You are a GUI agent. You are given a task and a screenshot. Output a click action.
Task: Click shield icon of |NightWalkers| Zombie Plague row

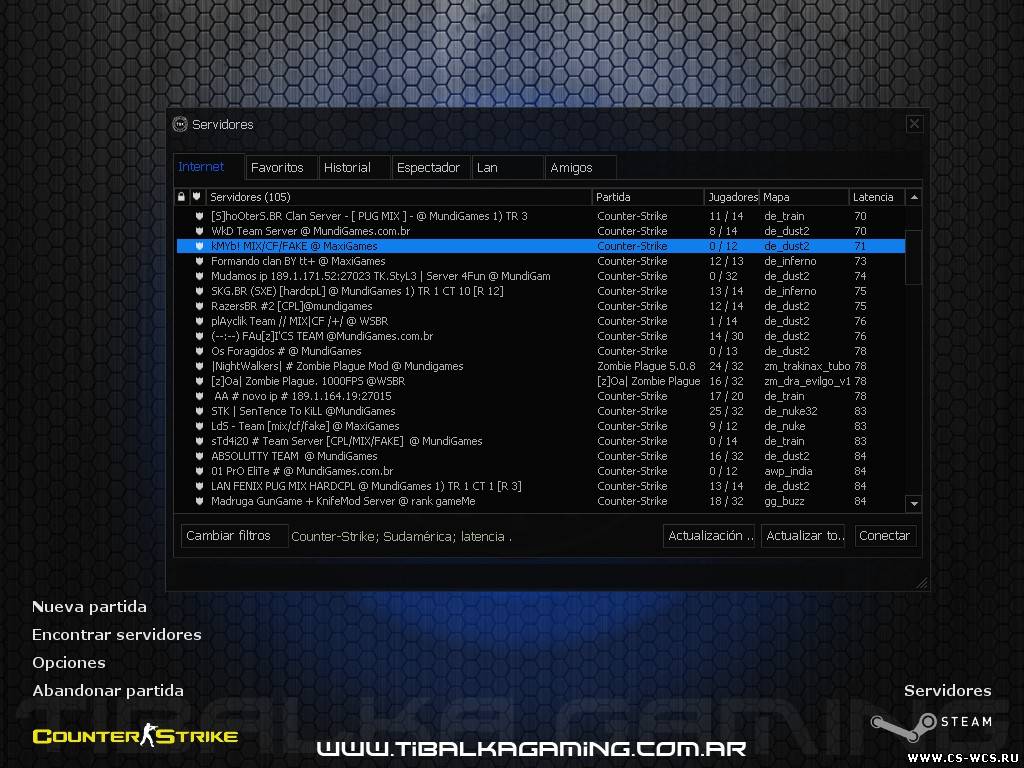[200, 366]
